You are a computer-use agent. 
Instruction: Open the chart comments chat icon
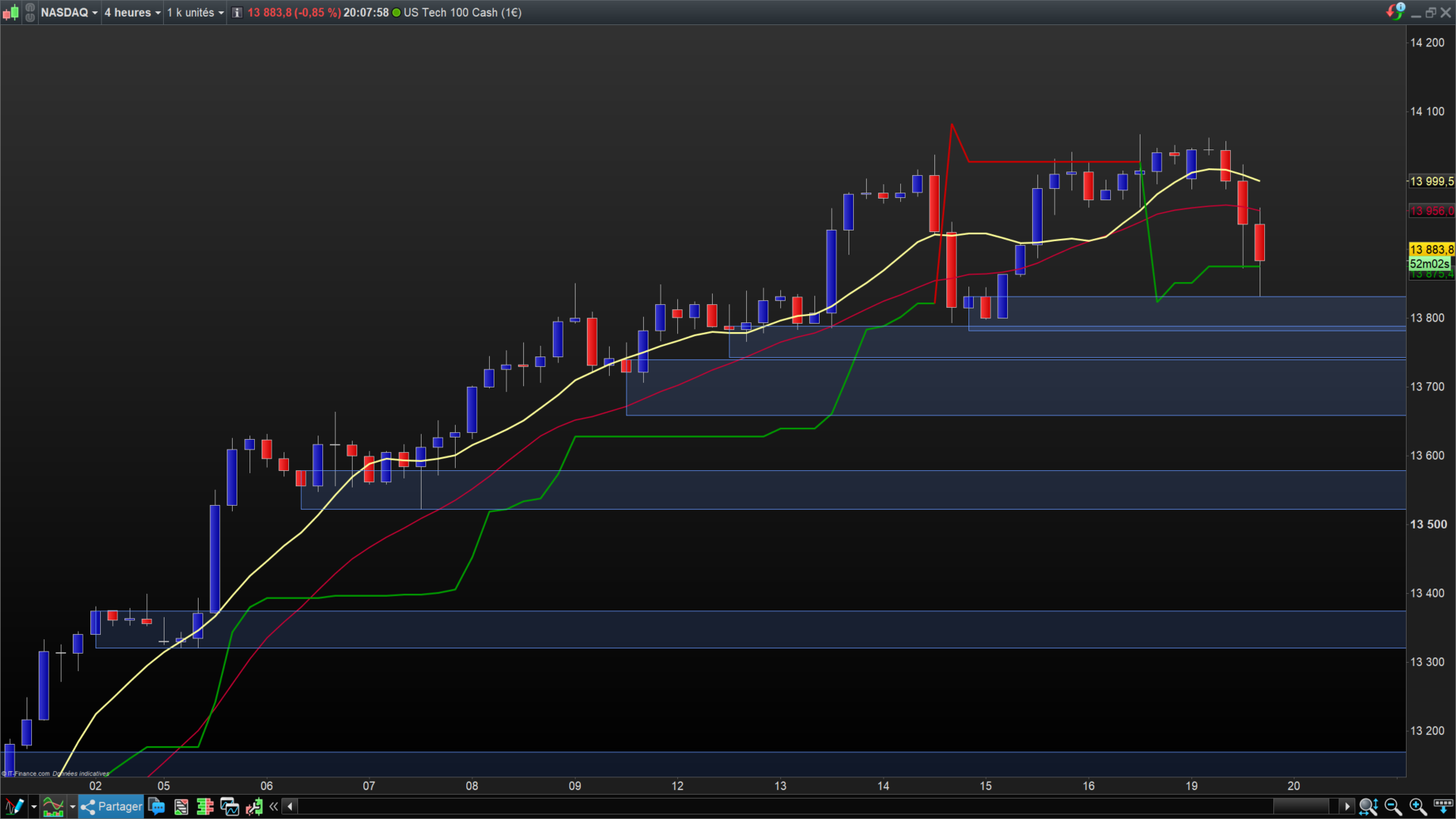(x=156, y=806)
